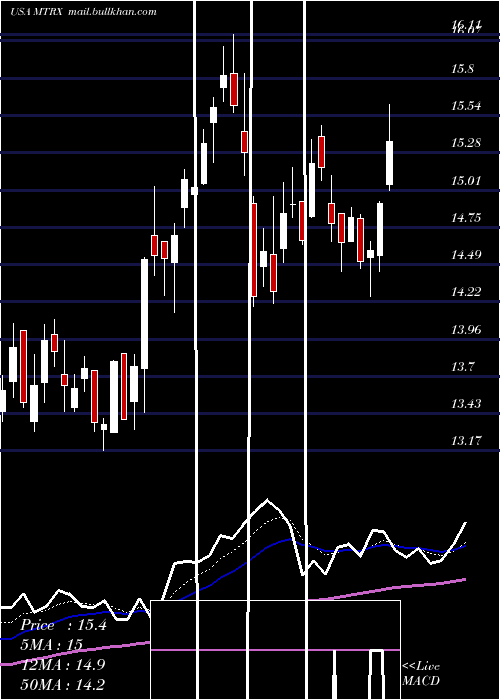The width and height of the screenshot is (500, 700).
Task: Select the 14.75 price axis value
Action: tap(466, 218)
